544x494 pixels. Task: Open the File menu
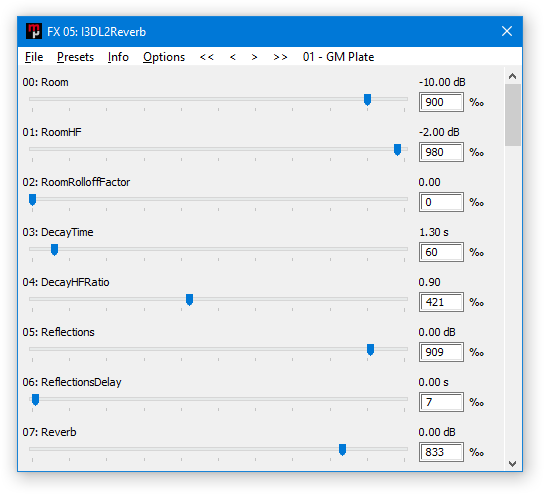pyautogui.click(x=34, y=57)
